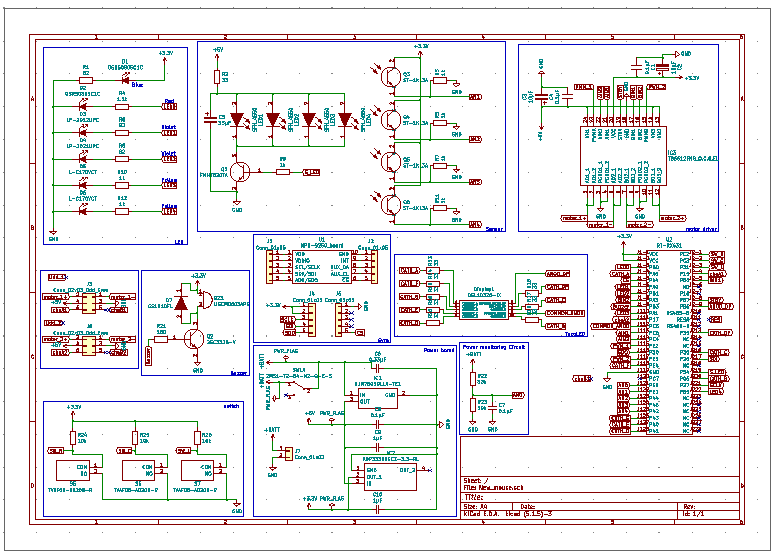Image resolution: width=777 pixels, height=556 pixels.
Task: Select resistor R9 at Q1 base
Action: tap(283, 171)
